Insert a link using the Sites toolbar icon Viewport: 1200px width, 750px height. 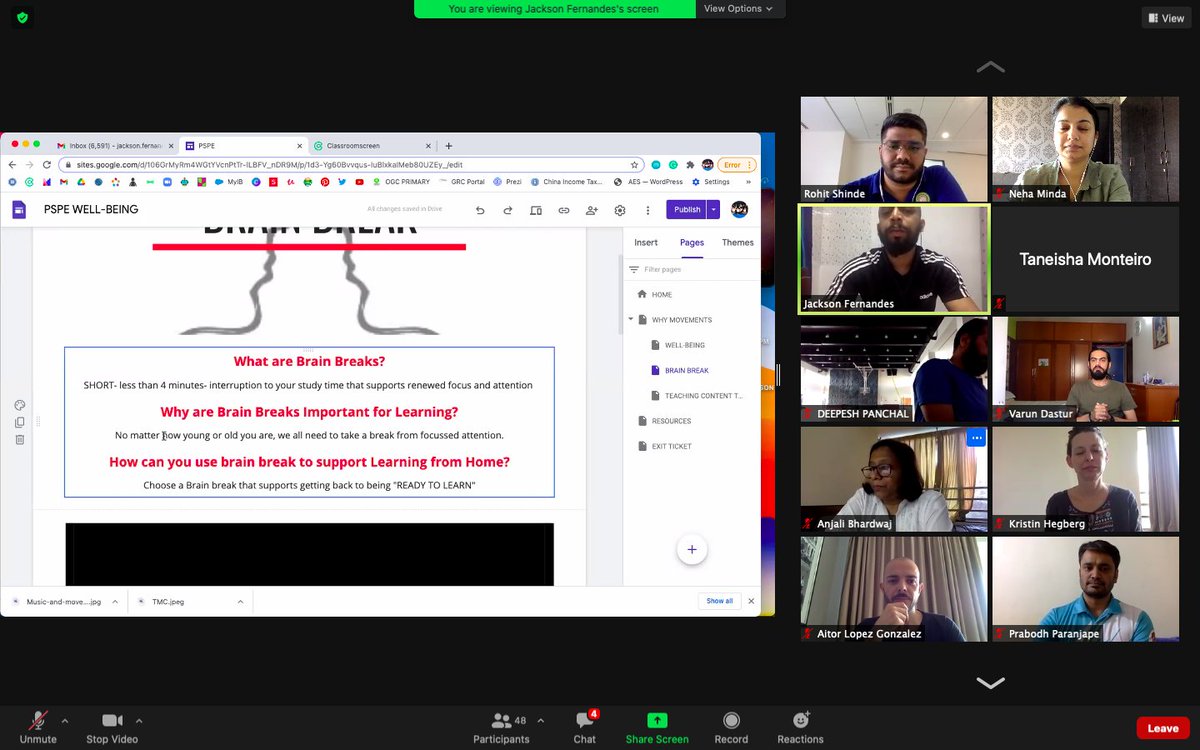tap(564, 209)
